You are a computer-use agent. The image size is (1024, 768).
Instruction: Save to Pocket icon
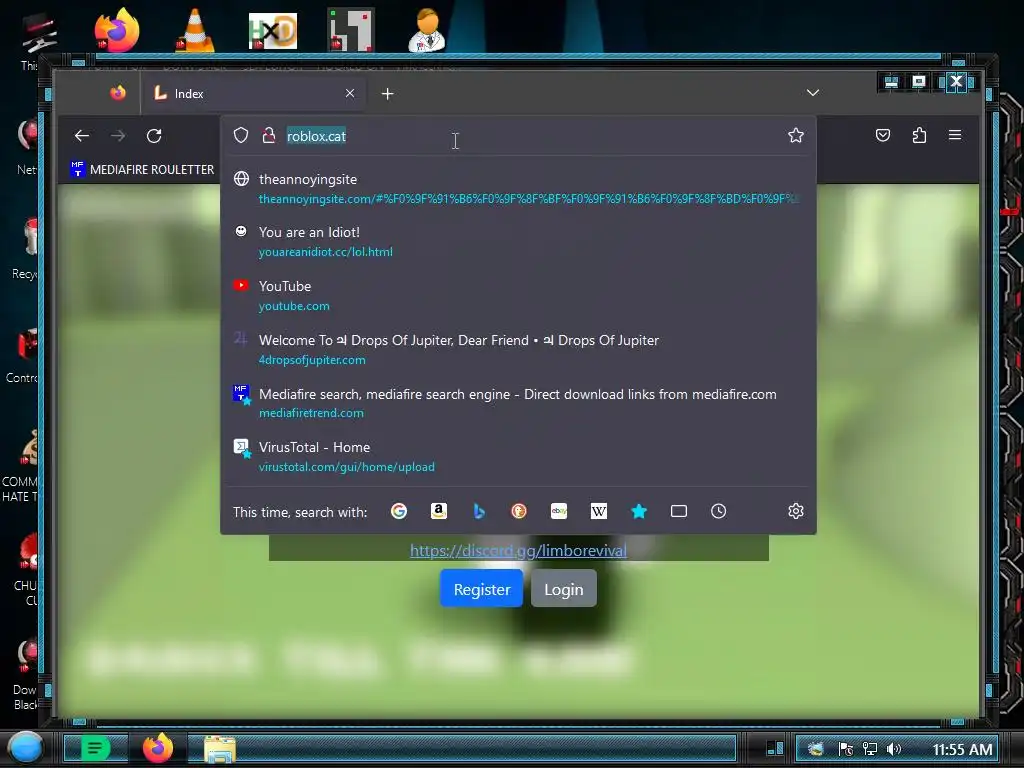(x=883, y=135)
